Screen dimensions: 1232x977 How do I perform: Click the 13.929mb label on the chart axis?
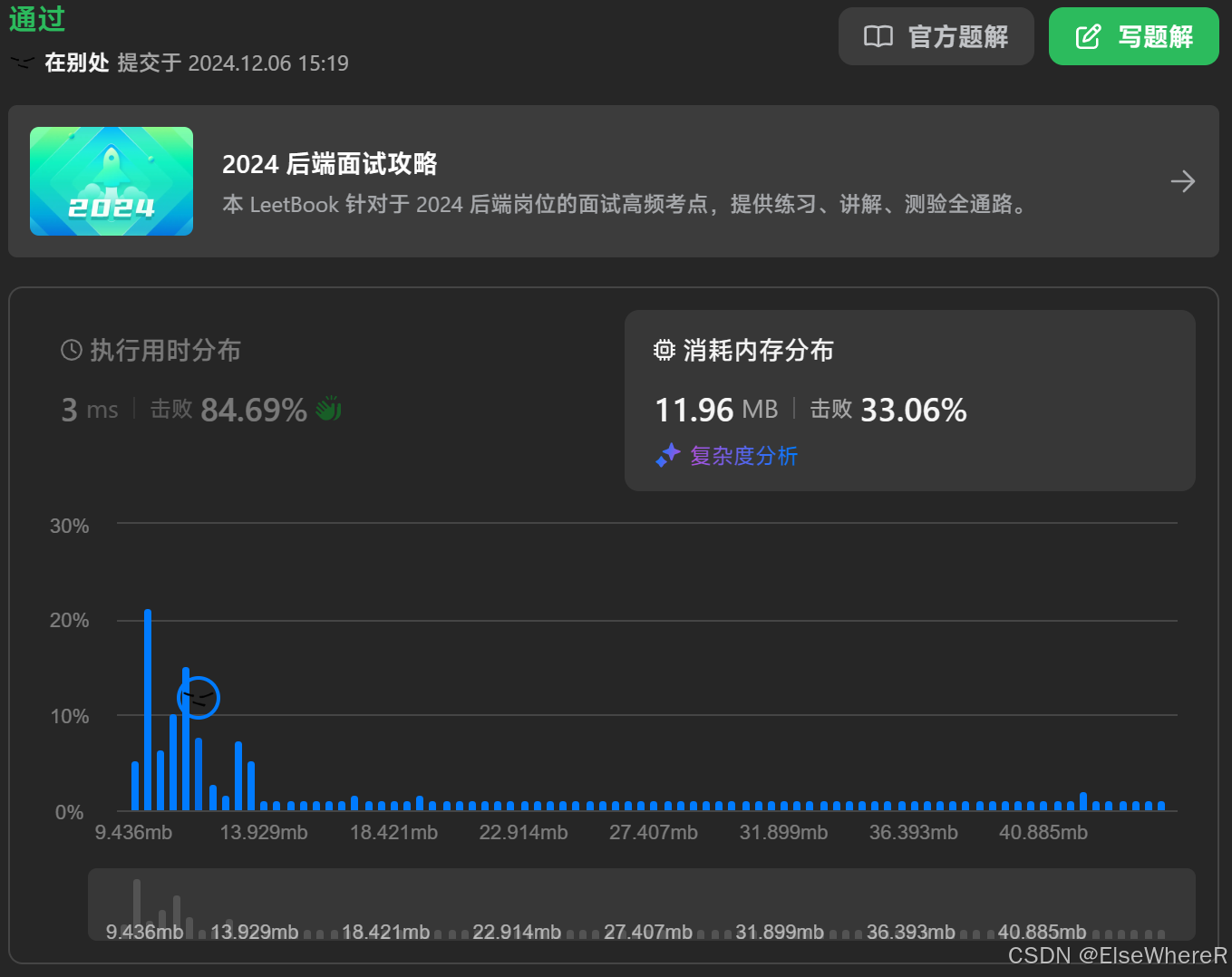point(264,832)
